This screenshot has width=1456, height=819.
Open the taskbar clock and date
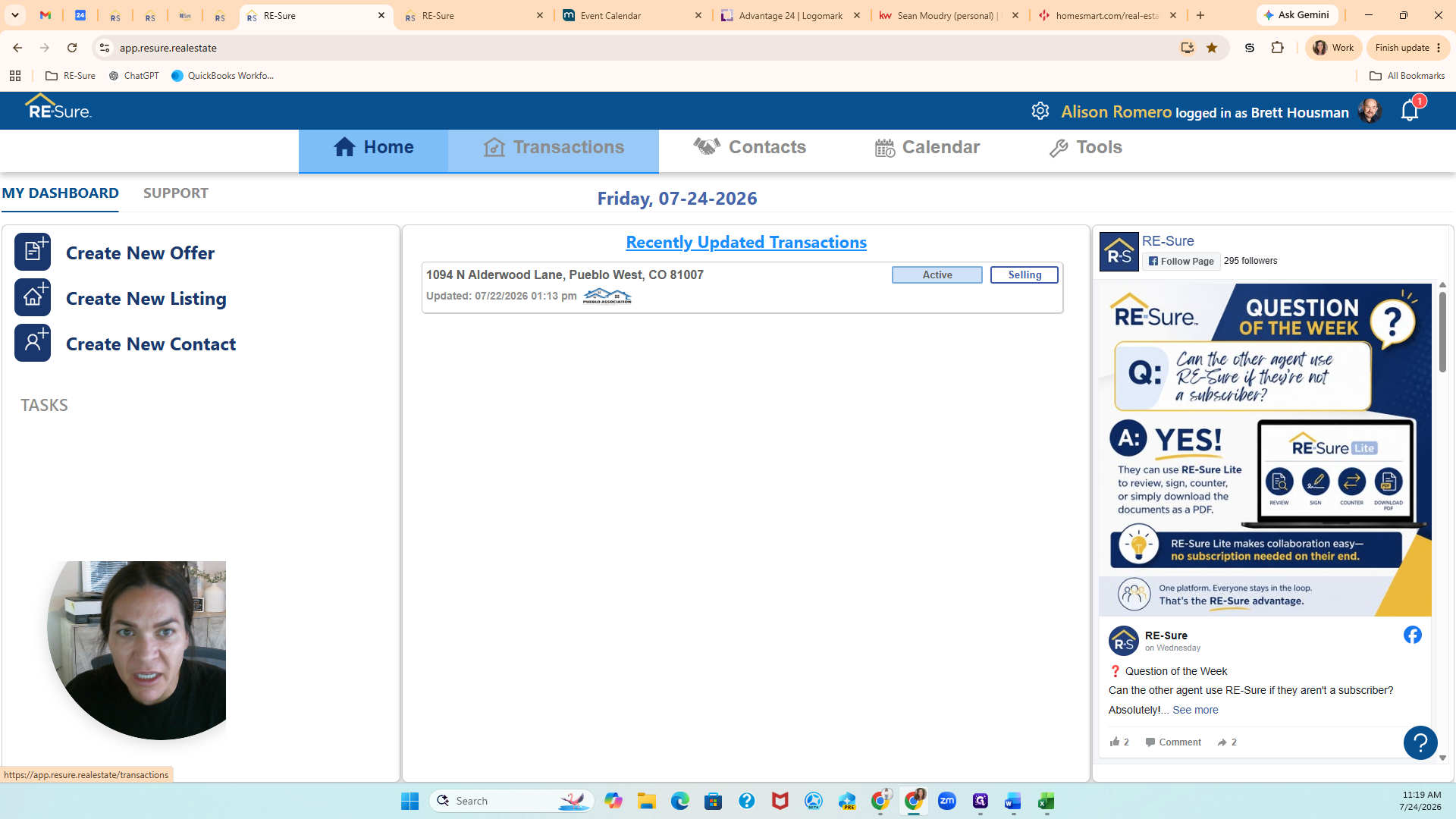tap(1420, 801)
